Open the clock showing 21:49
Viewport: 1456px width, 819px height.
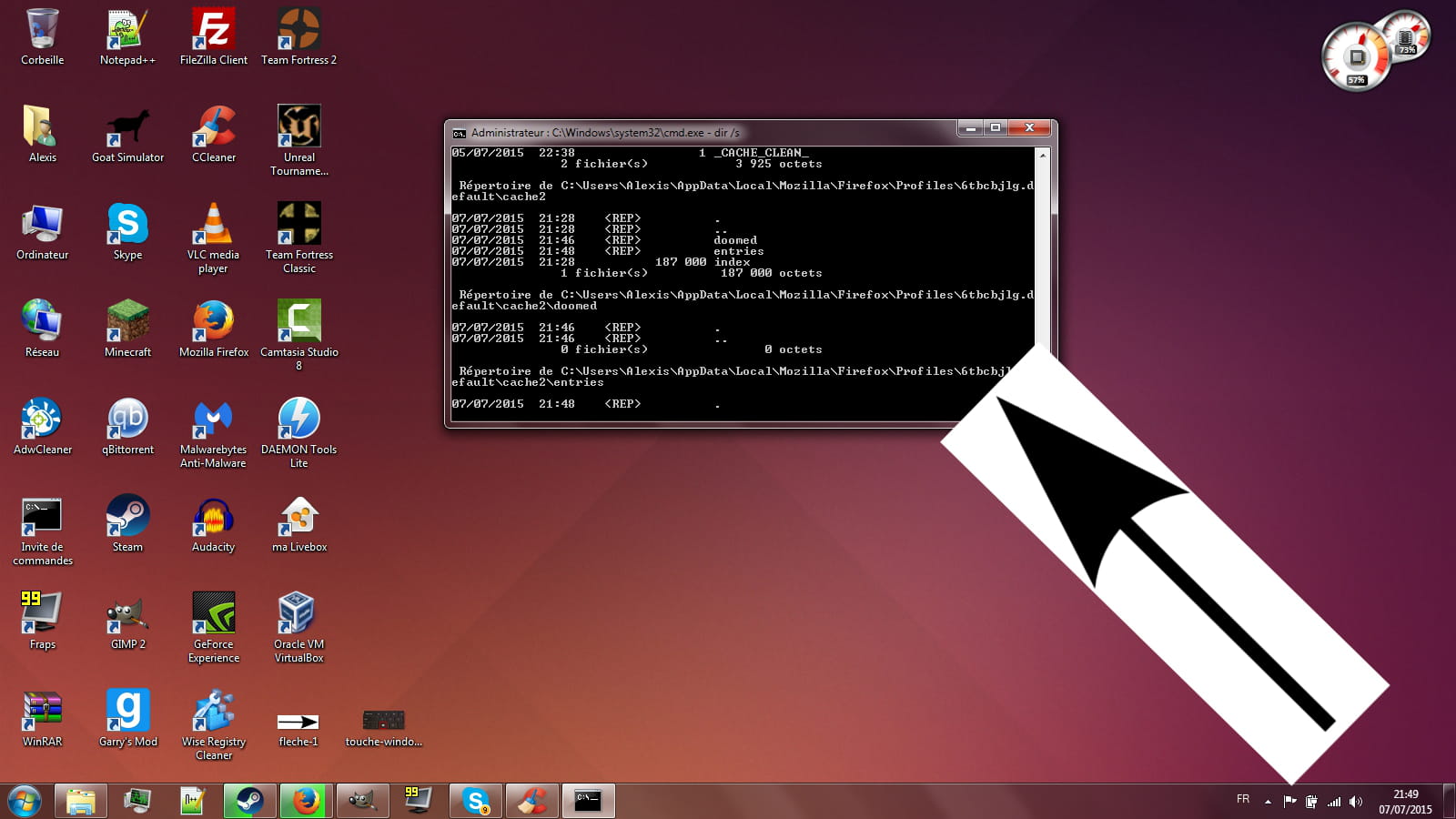point(1405,801)
